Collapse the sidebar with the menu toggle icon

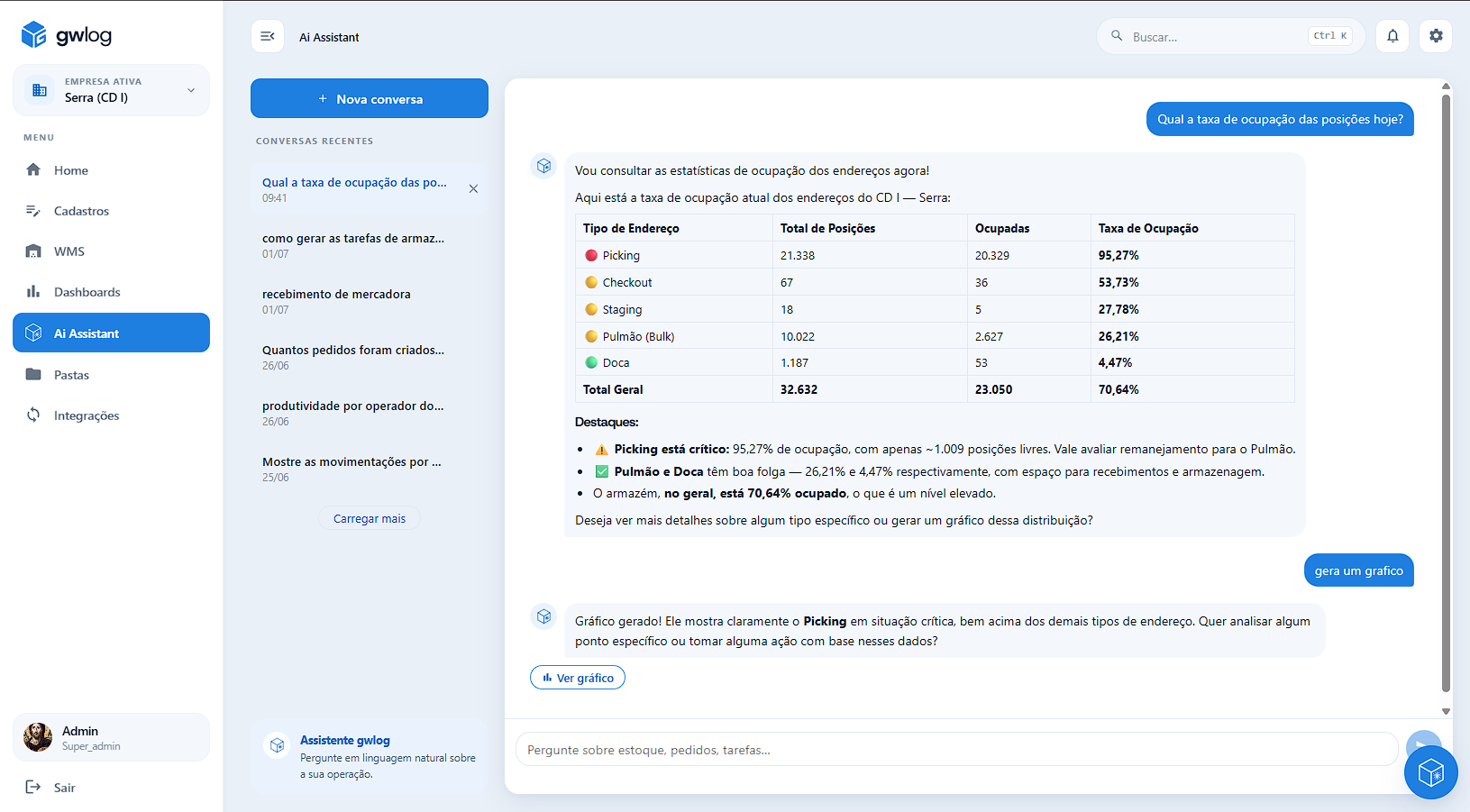point(268,36)
